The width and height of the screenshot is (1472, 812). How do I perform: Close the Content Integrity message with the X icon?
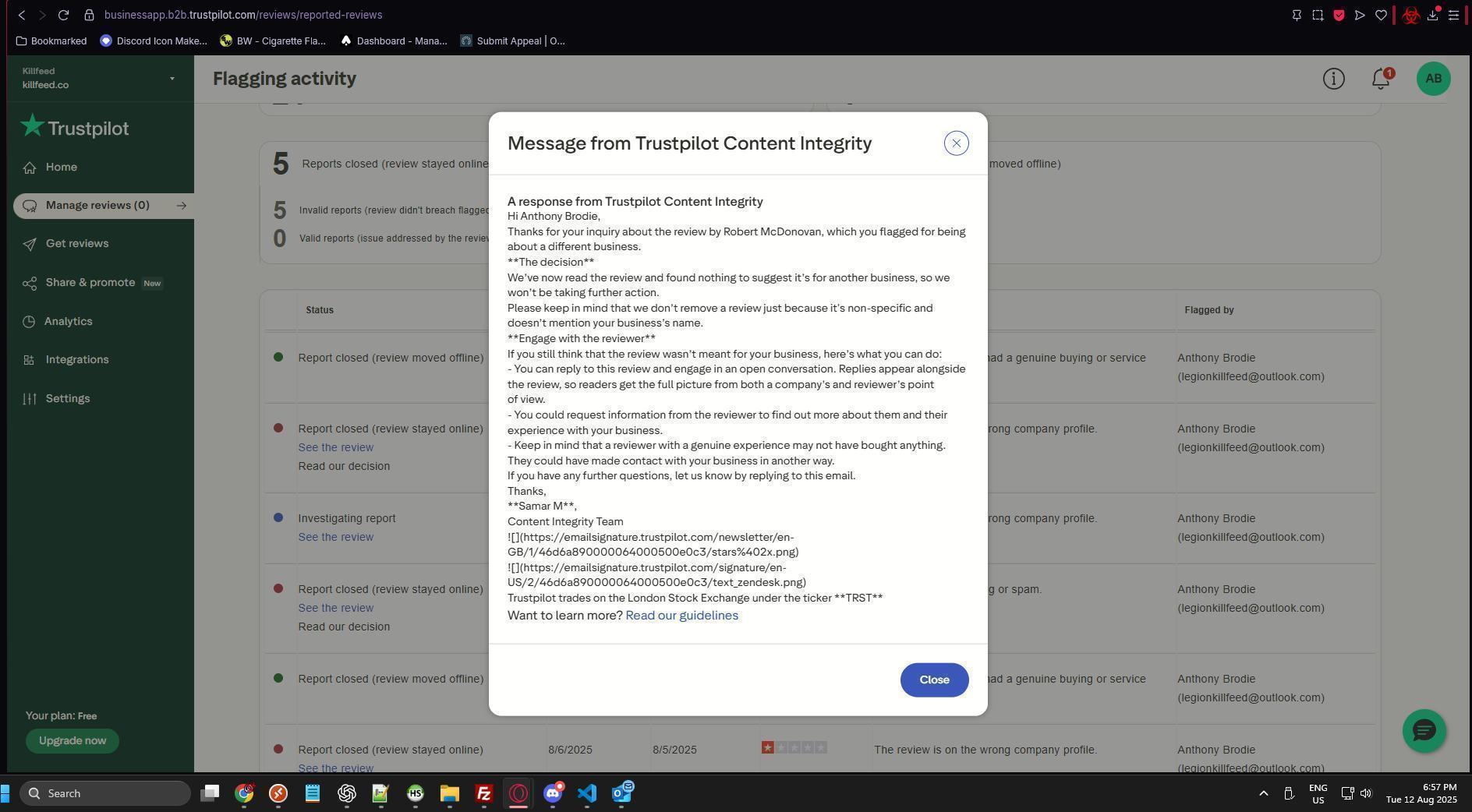coord(956,143)
